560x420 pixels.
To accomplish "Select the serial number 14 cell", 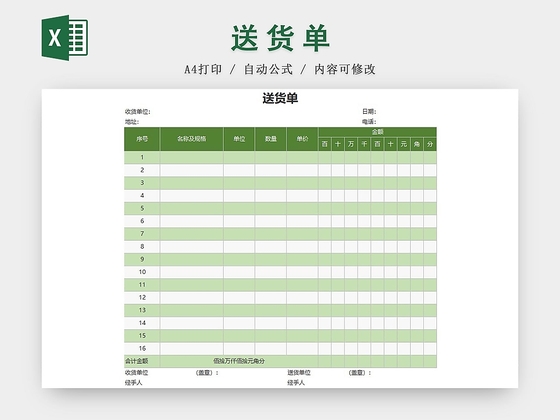I will point(142,323).
